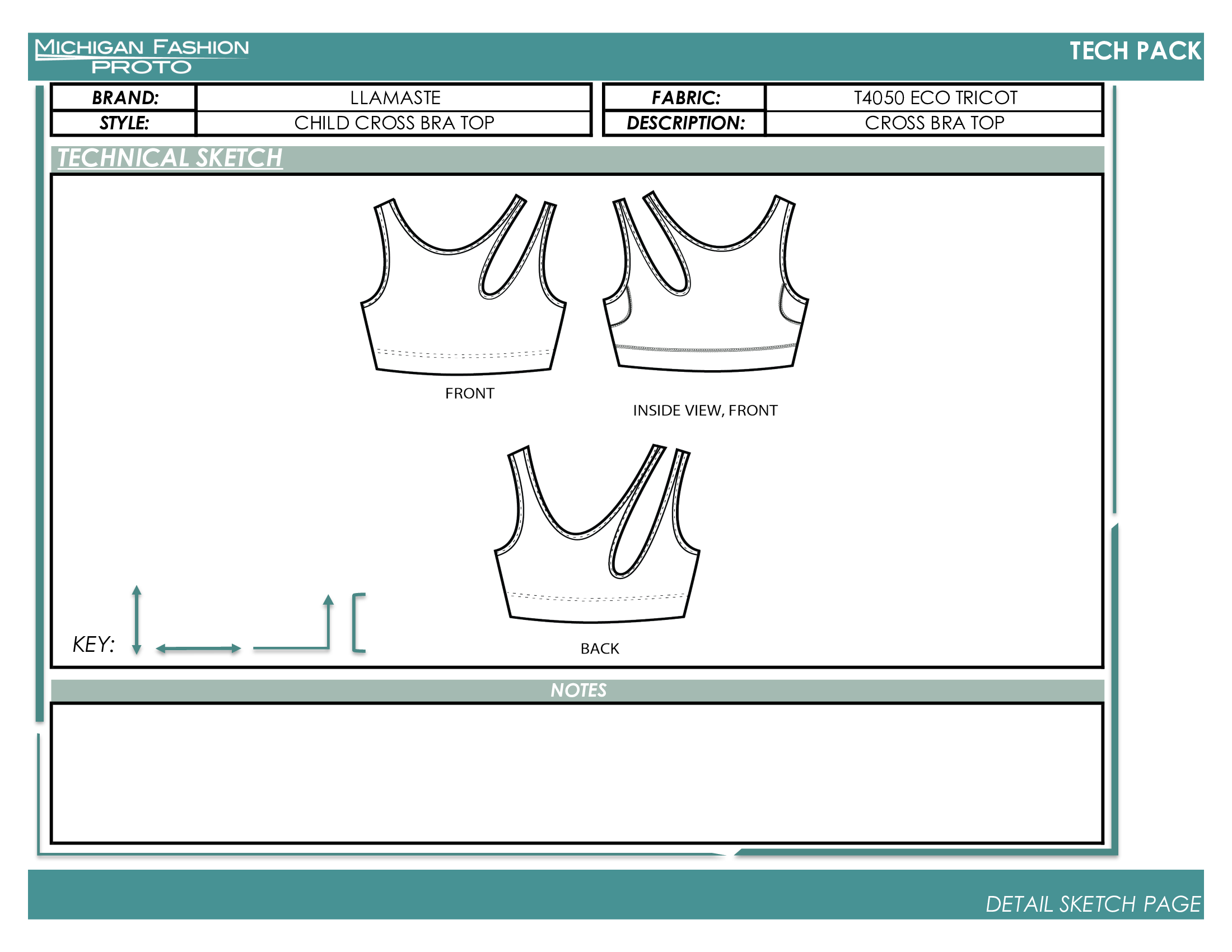Viewport: 1232px width, 952px height.
Task: Click the KEY: label
Action: (94, 644)
